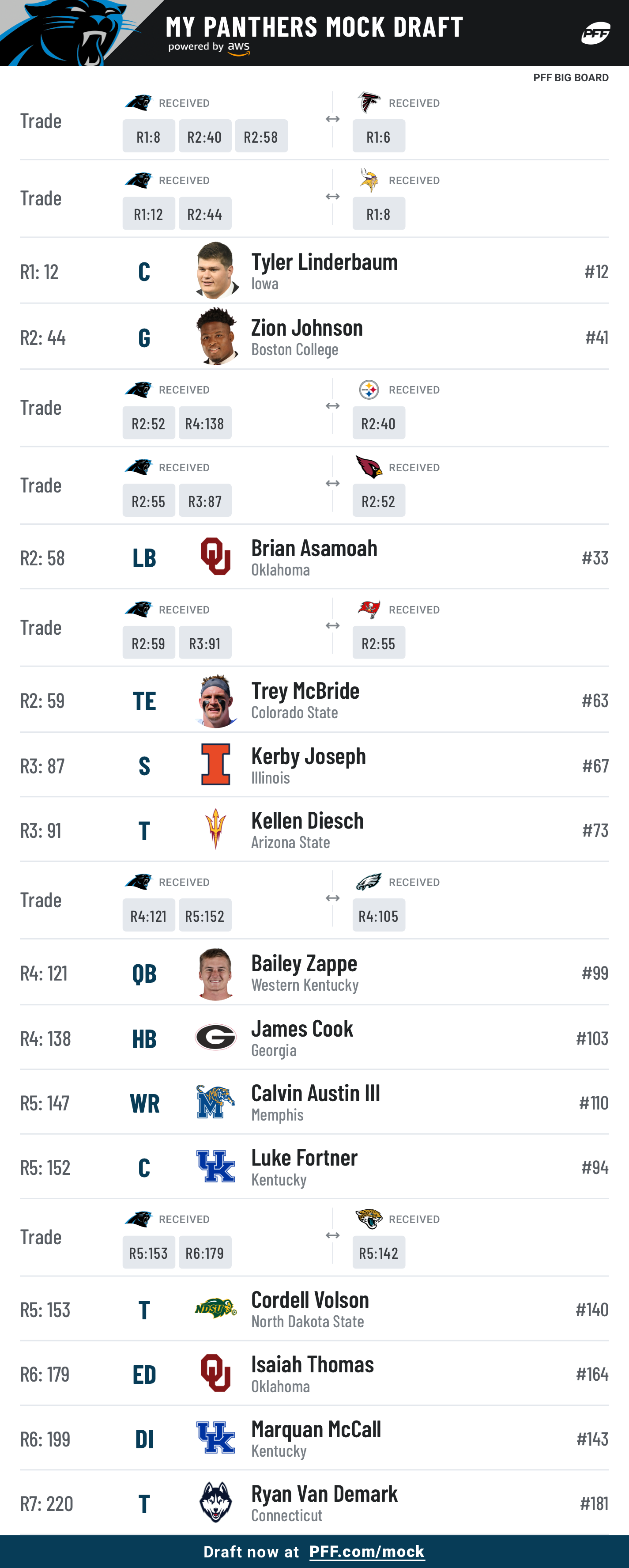The width and height of the screenshot is (629, 1568).
Task: Click the Tampa Bay Buccaneers trade logo
Action: pyautogui.click(x=369, y=609)
